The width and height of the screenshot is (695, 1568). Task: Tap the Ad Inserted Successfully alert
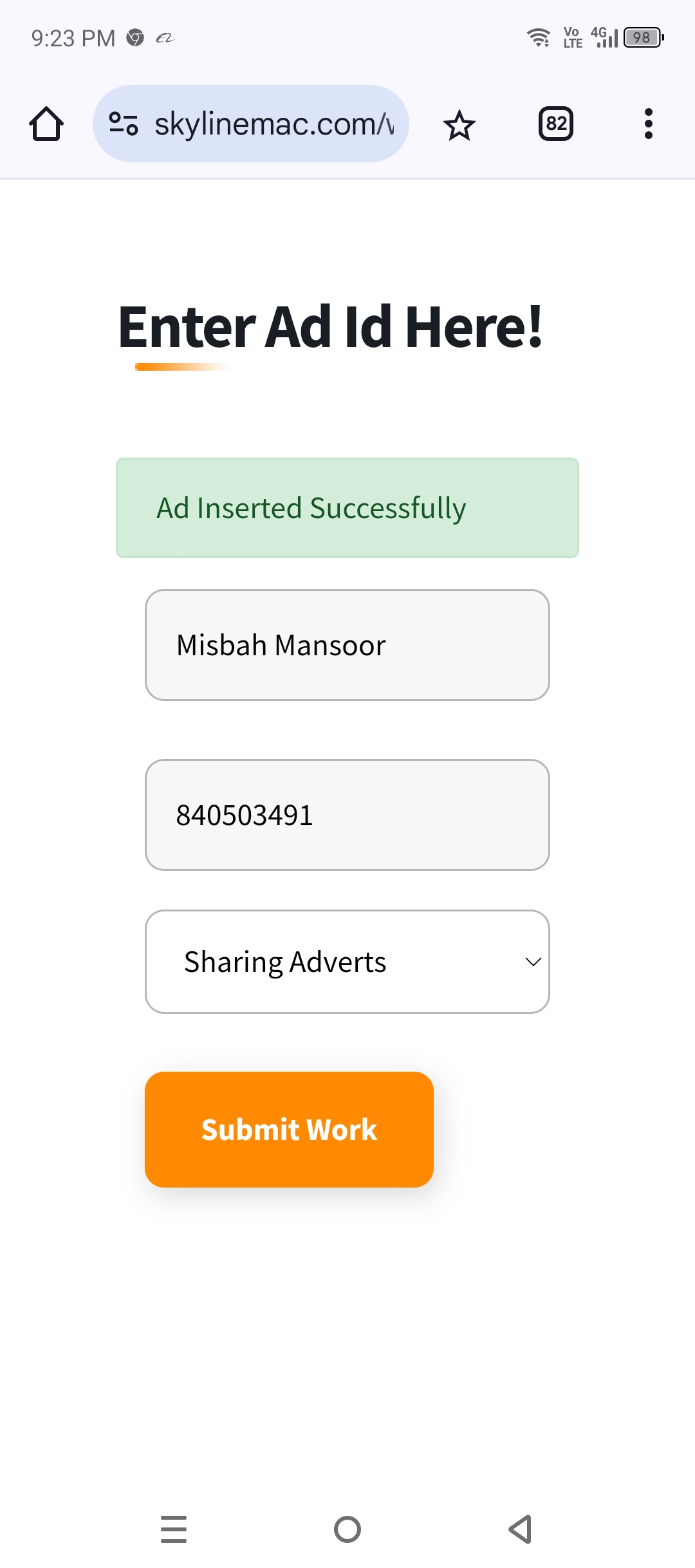pos(347,508)
